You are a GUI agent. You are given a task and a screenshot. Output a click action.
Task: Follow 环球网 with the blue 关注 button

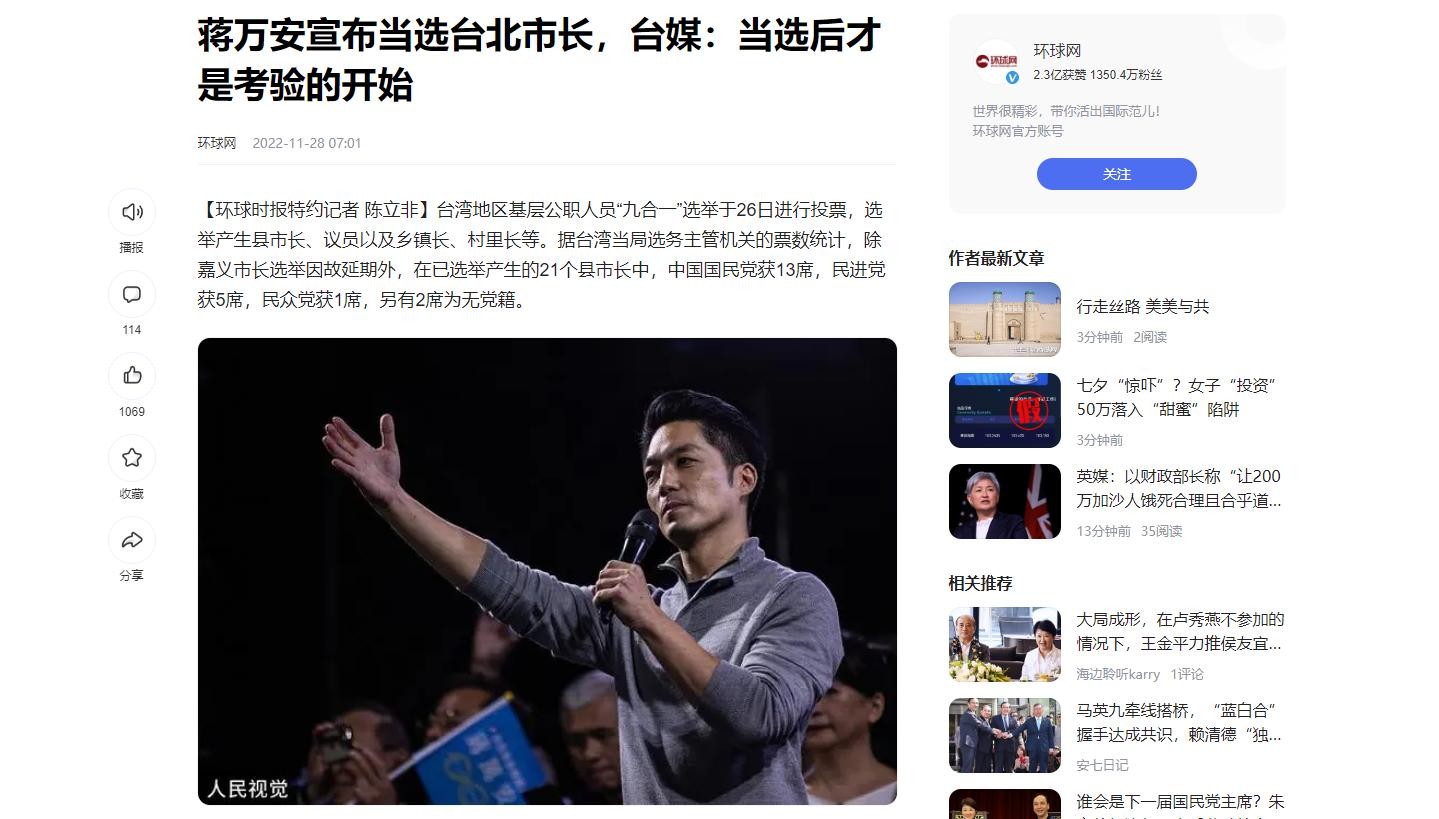tap(1116, 174)
